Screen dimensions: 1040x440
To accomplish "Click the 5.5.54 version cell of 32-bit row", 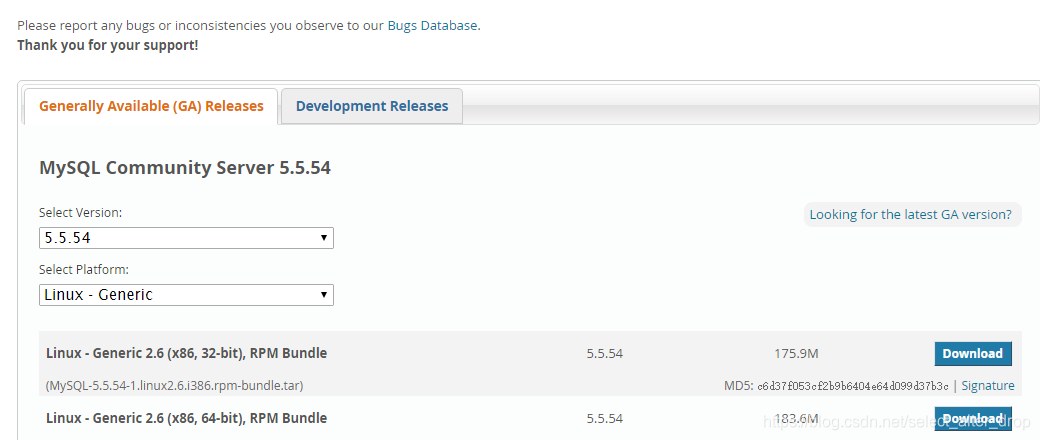I will click(604, 354).
